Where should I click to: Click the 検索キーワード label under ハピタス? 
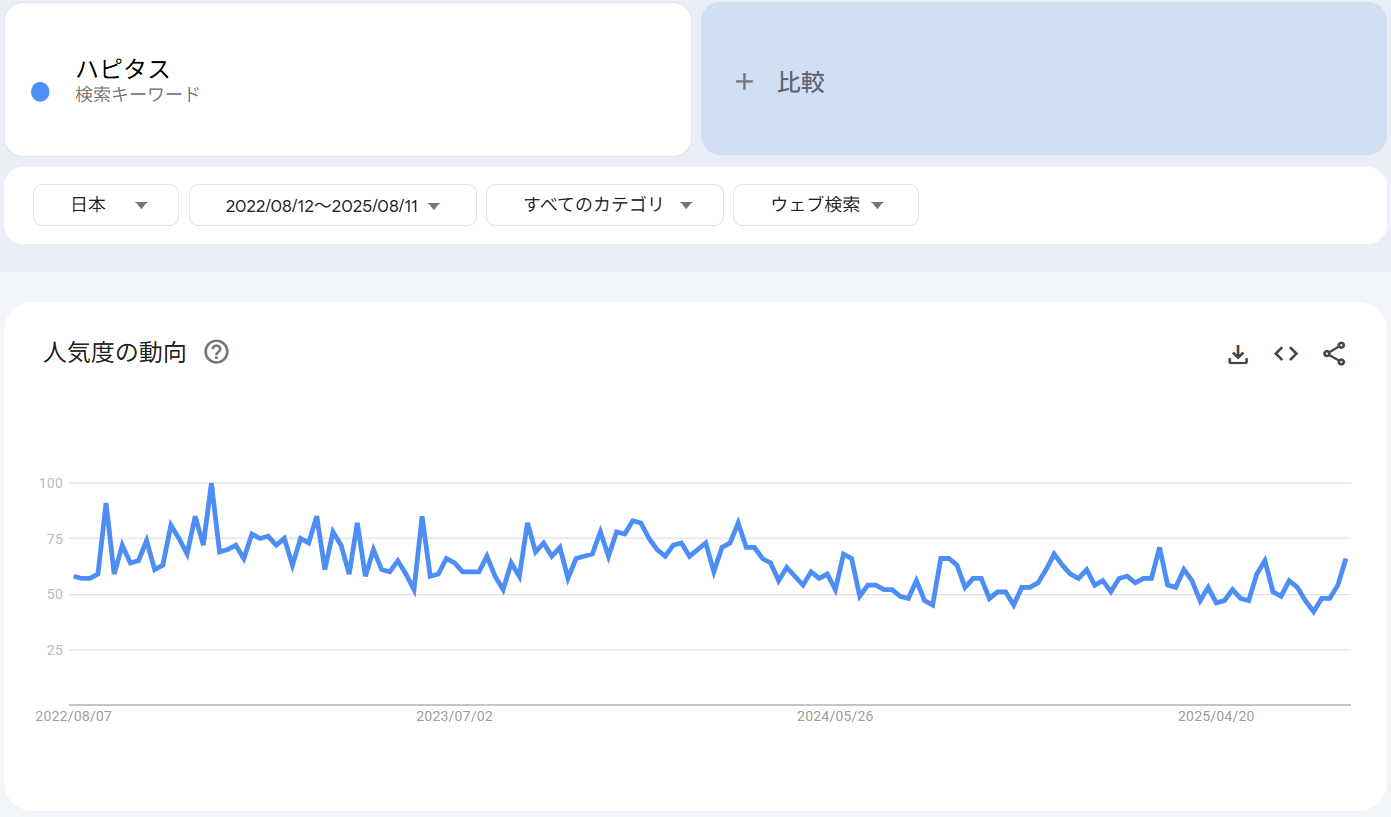(x=137, y=95)
